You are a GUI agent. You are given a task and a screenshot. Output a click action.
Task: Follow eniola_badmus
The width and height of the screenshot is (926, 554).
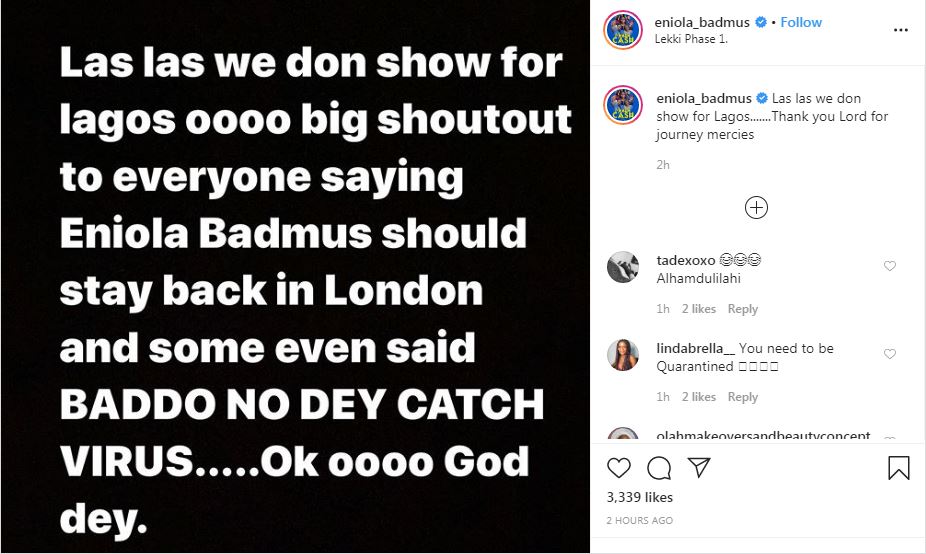801,22
